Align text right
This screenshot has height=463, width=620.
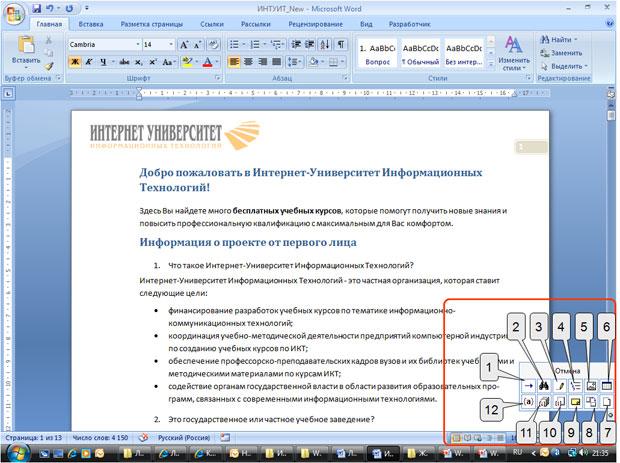point(262,62)
